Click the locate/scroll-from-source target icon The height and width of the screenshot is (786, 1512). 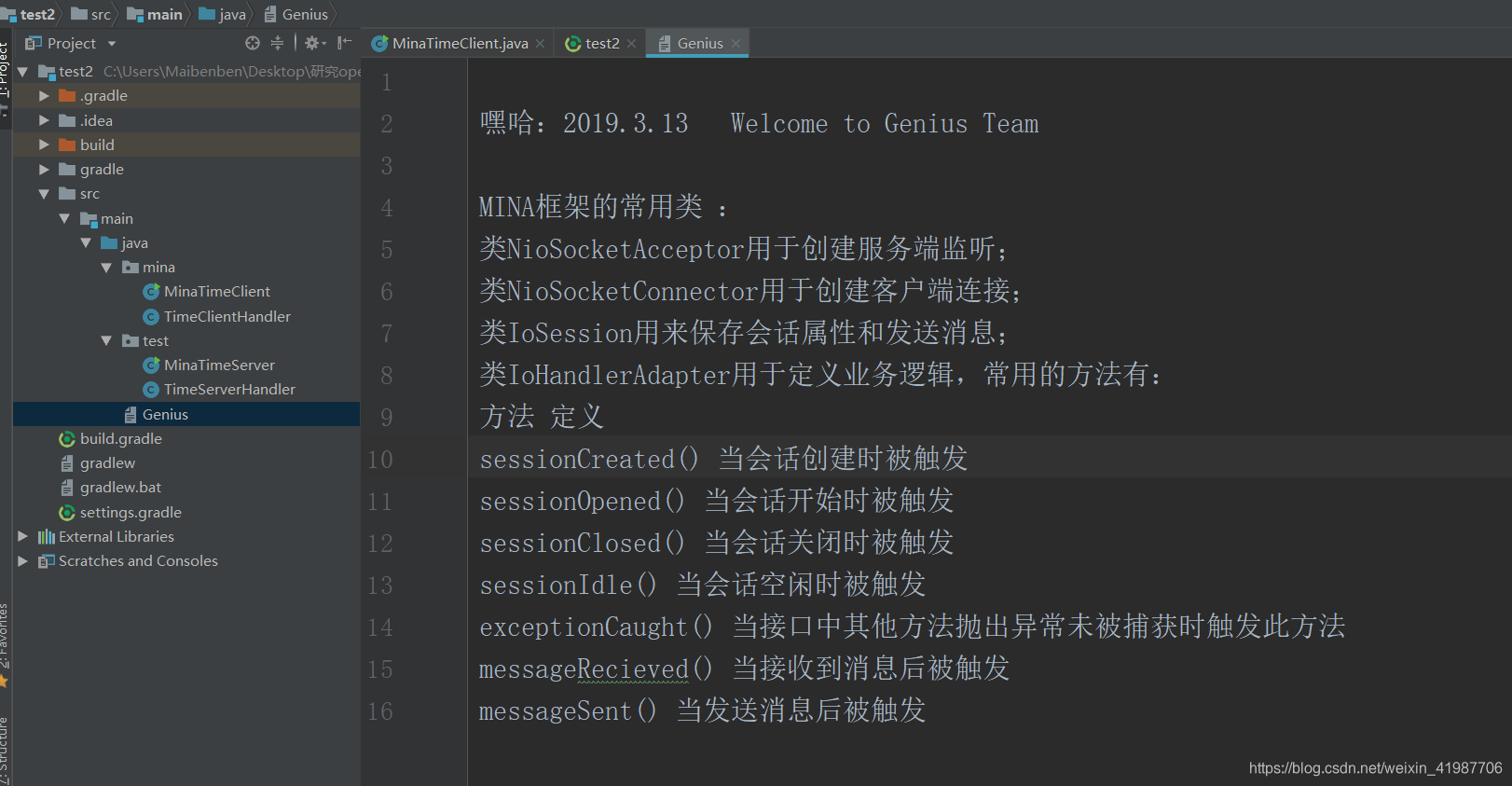coord(252,43)
